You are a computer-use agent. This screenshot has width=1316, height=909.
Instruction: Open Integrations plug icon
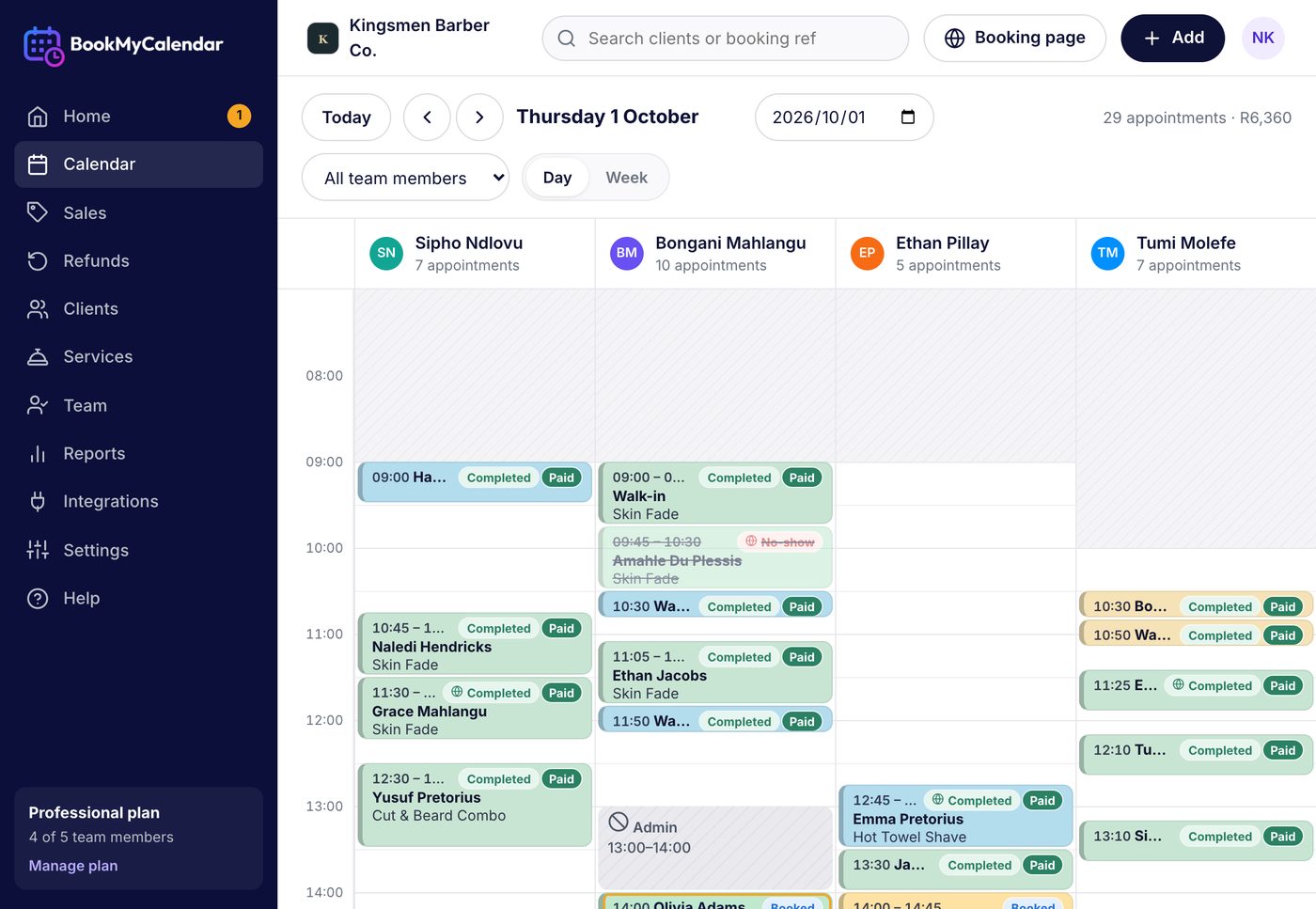[x=38, y=501]
